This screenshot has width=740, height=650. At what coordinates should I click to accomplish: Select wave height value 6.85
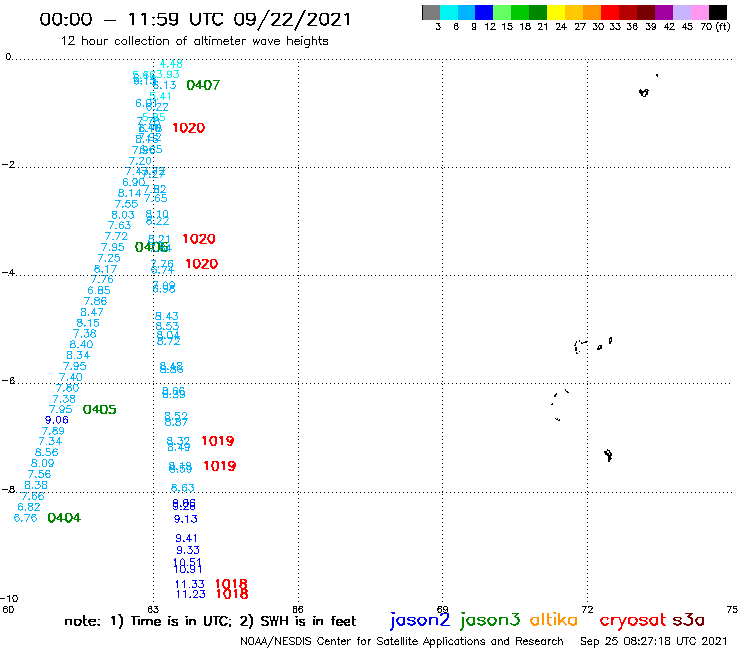(x=99, y=290)
